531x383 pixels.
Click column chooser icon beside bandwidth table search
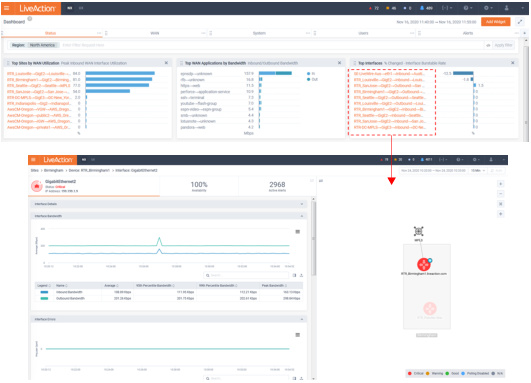[x=294, y=275]
